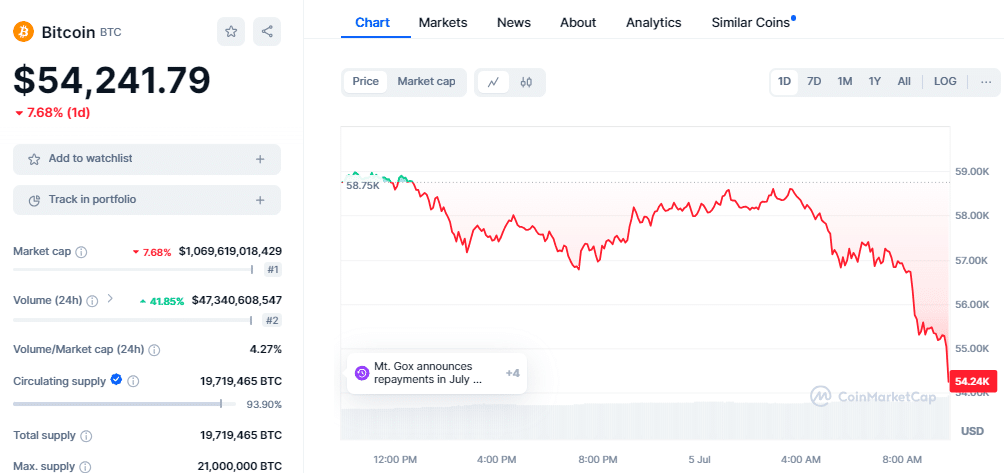Screen dimensions: 1004x473
Task: Click market cap value $1,069,619,018,429
Action: 230,252
